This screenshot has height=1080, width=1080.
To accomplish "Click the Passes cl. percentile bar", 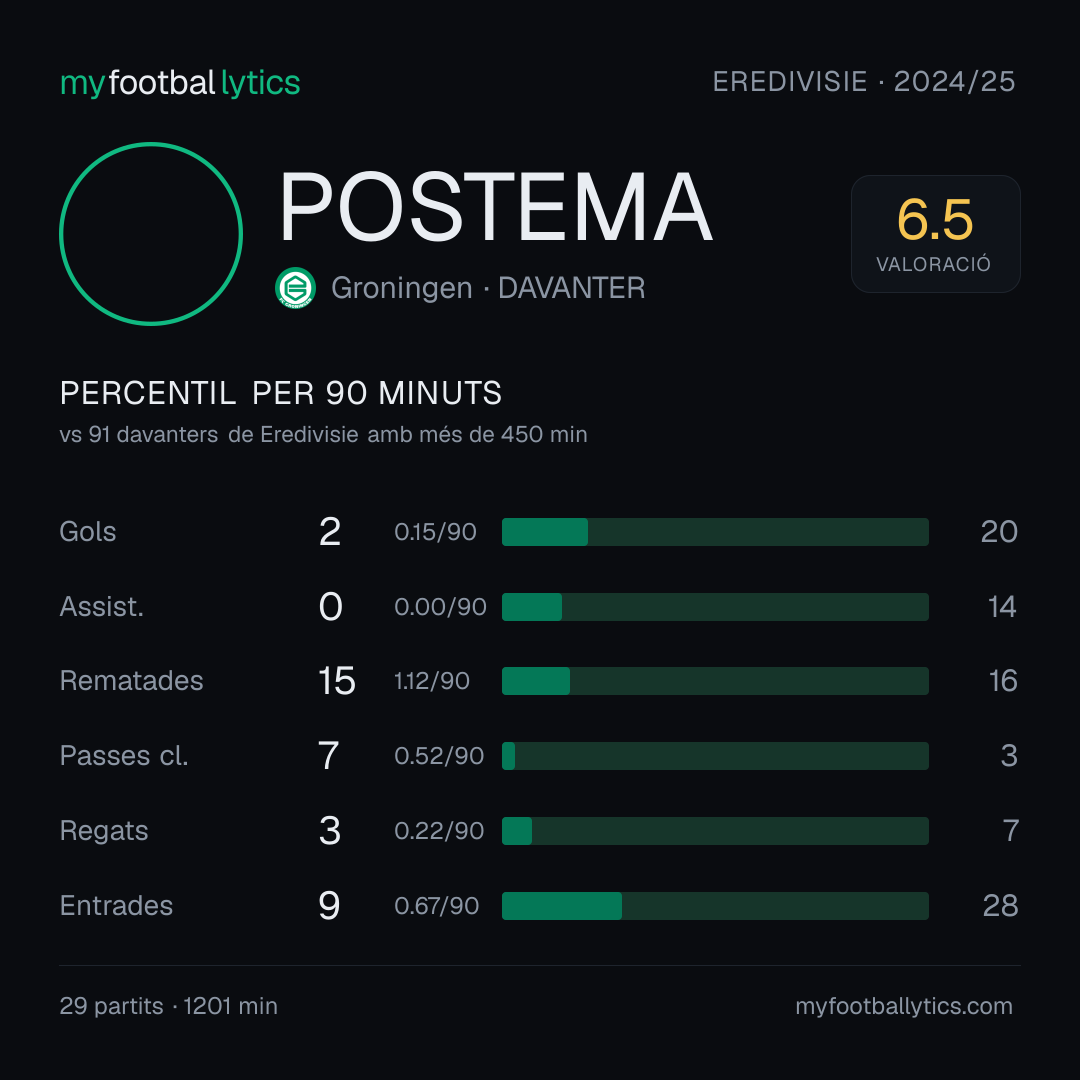I will (715, 756).
